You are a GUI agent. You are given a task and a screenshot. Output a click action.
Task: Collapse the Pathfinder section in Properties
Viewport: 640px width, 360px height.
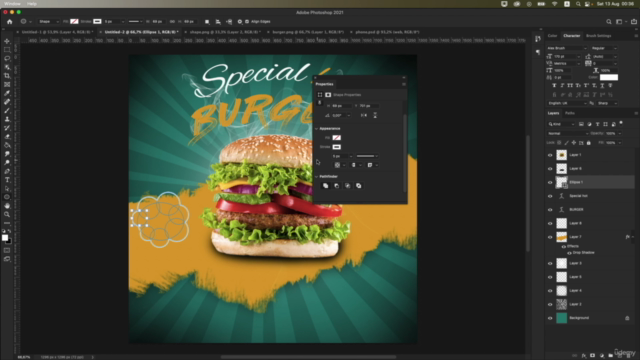click(316, 177)
